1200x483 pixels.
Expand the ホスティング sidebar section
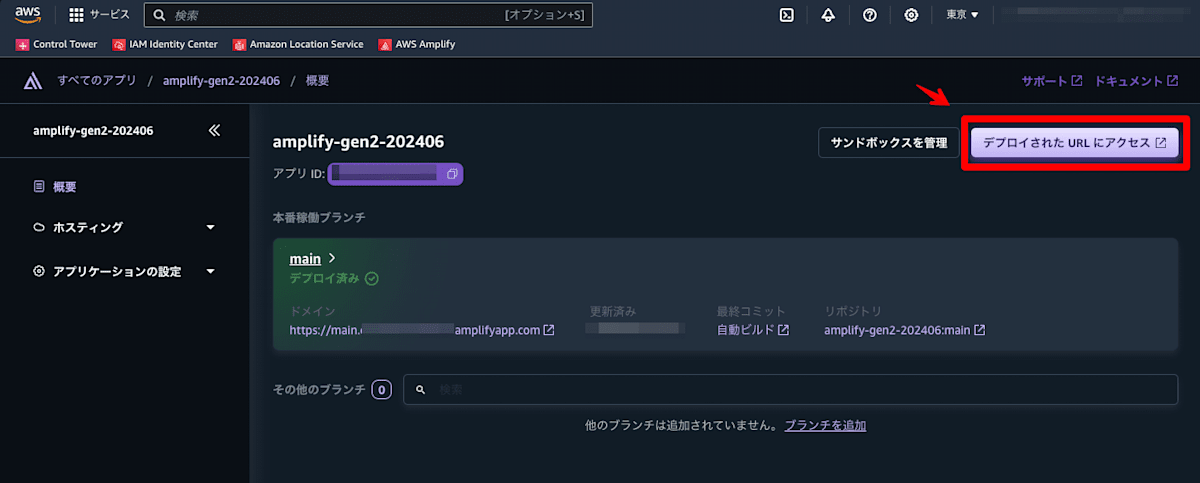click(125, 227)
